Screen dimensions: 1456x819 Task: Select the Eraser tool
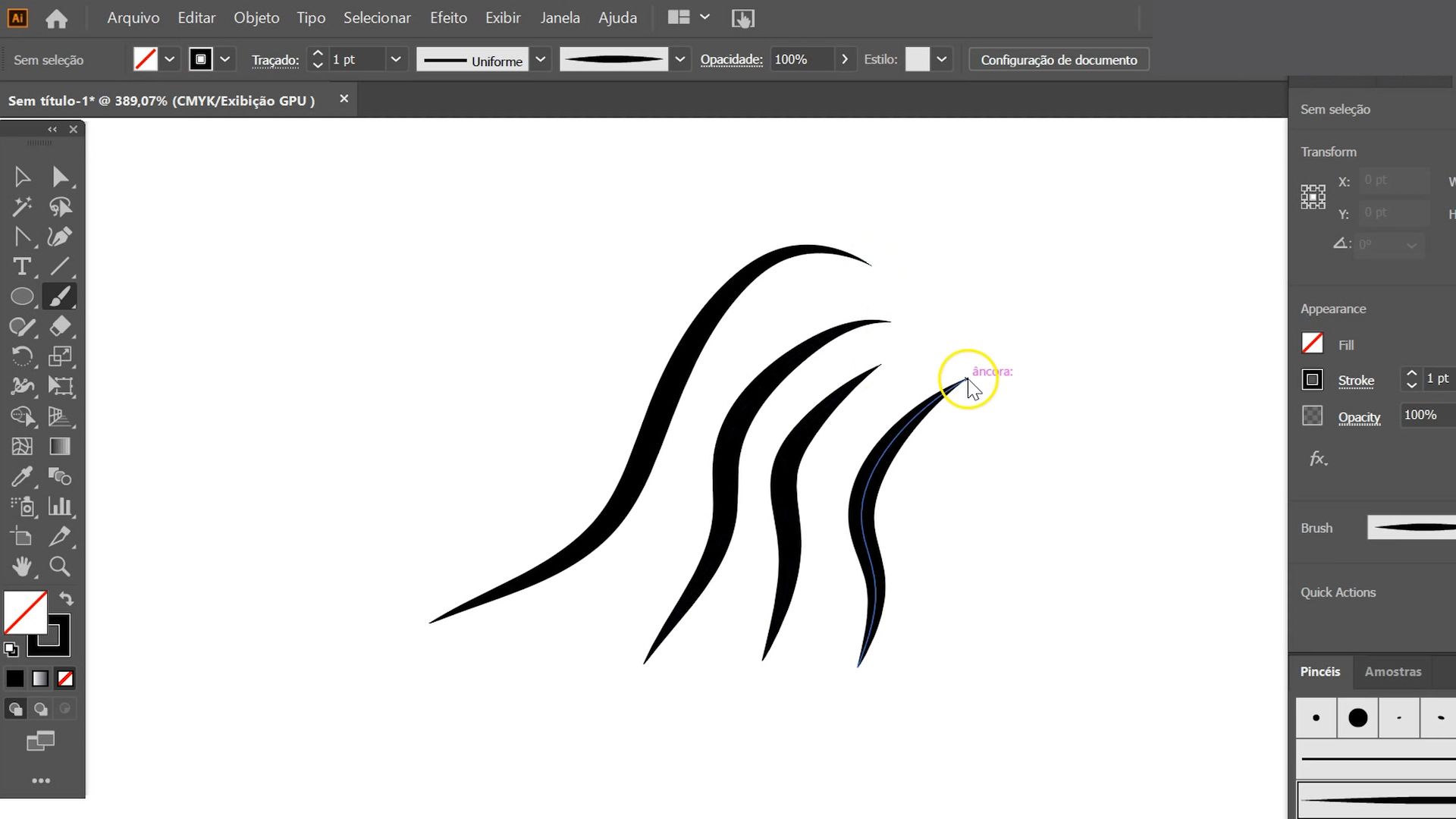[x=60, y=326]
